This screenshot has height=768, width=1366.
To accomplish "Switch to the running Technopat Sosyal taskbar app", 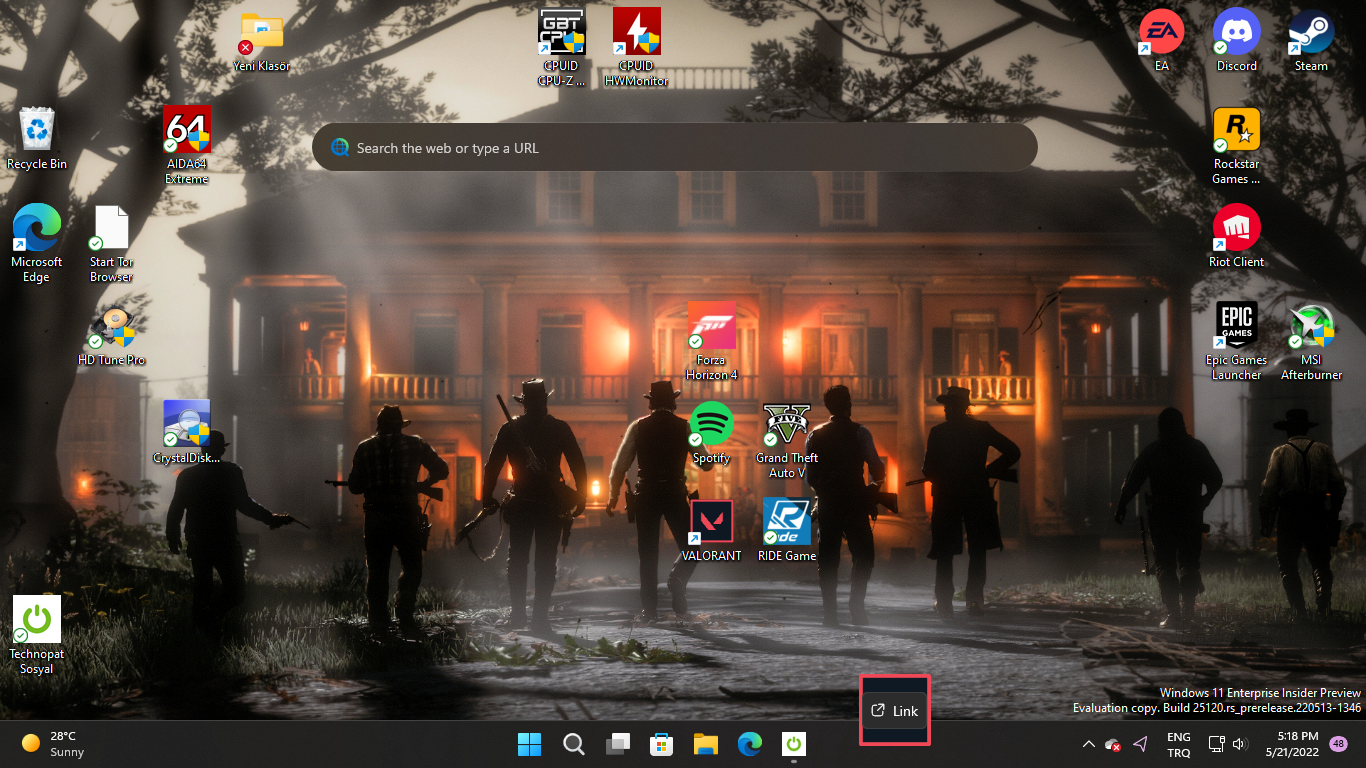I will (x=794, y=744).
